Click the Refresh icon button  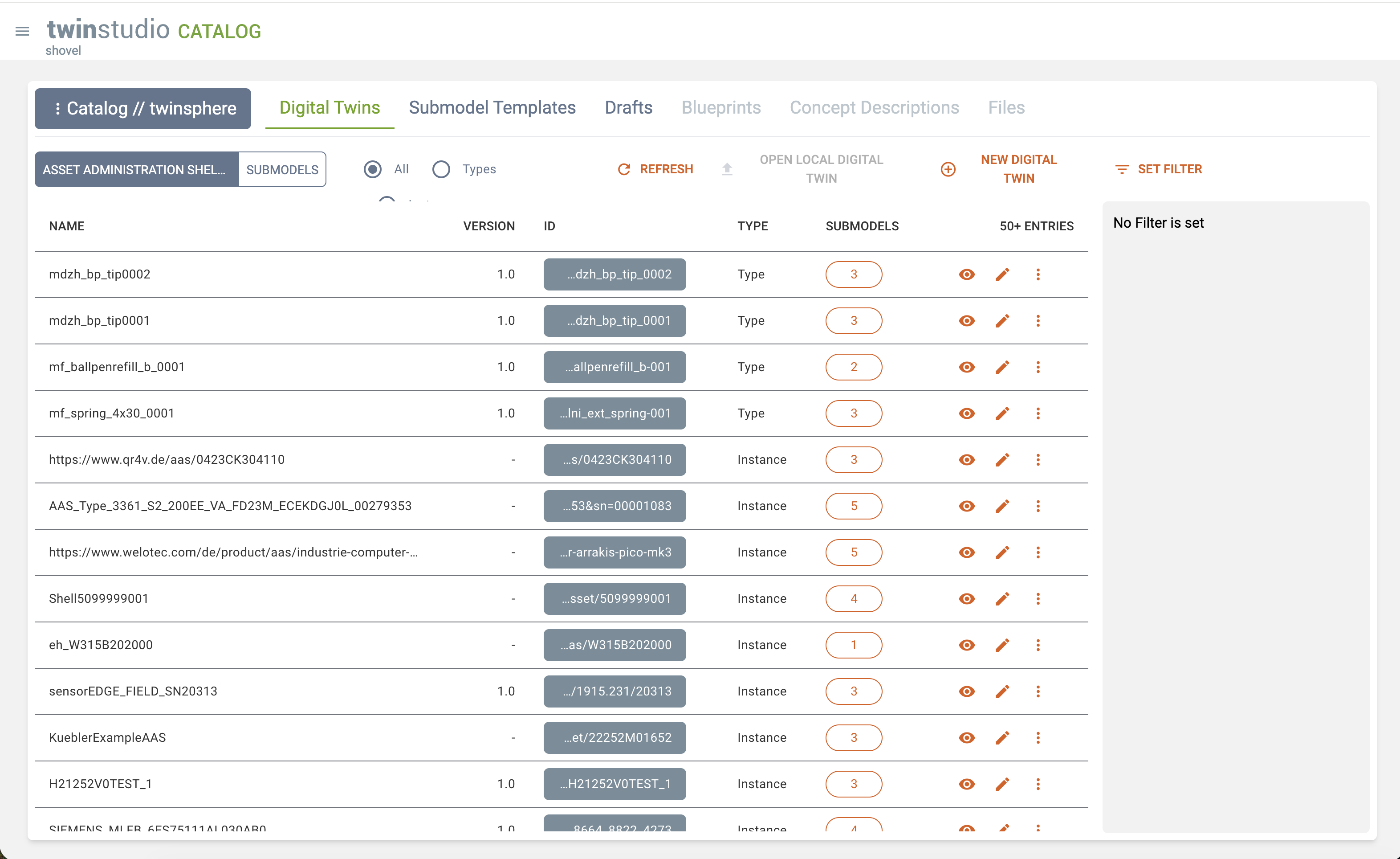tap(624, 169)
